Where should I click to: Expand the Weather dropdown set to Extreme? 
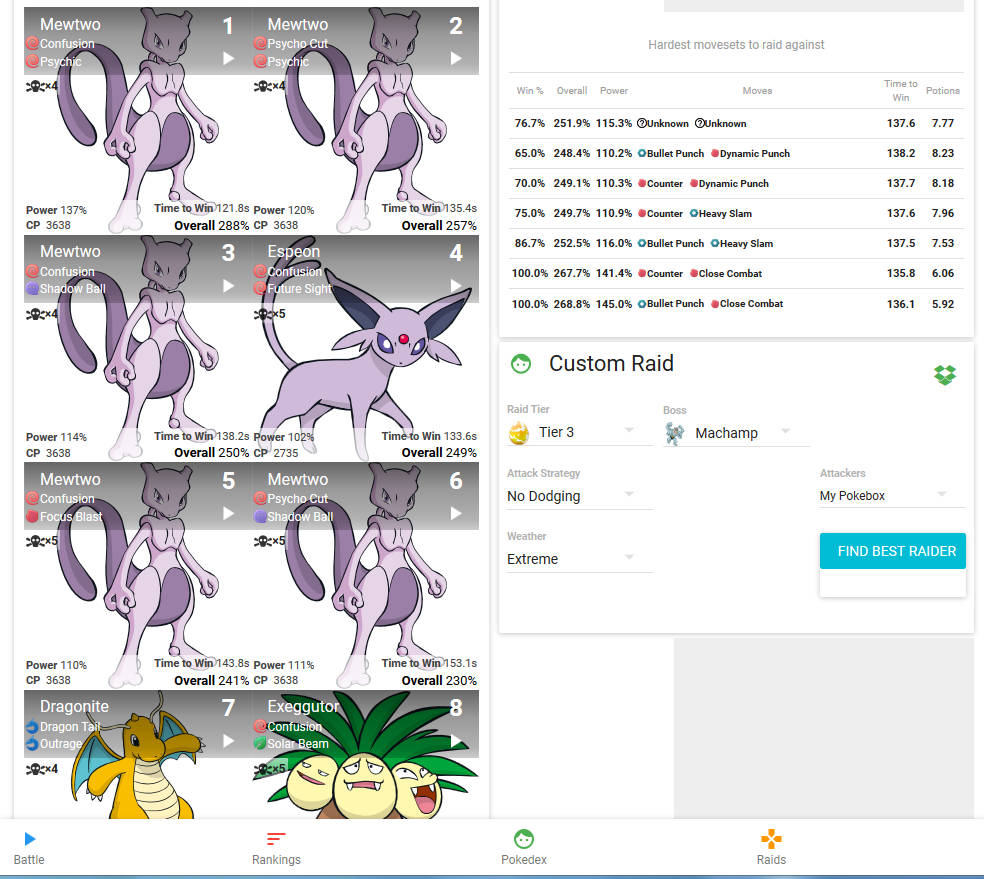tap(580, 559)
